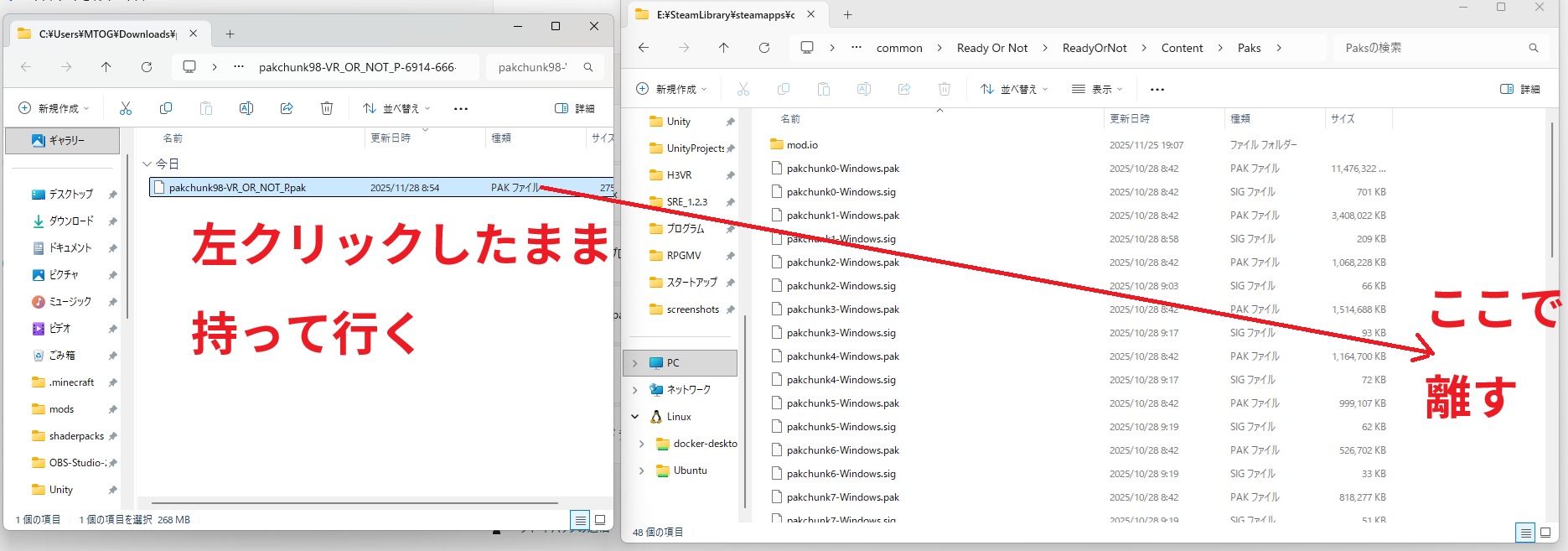Refresh the Paks folder window

(764, 48)
